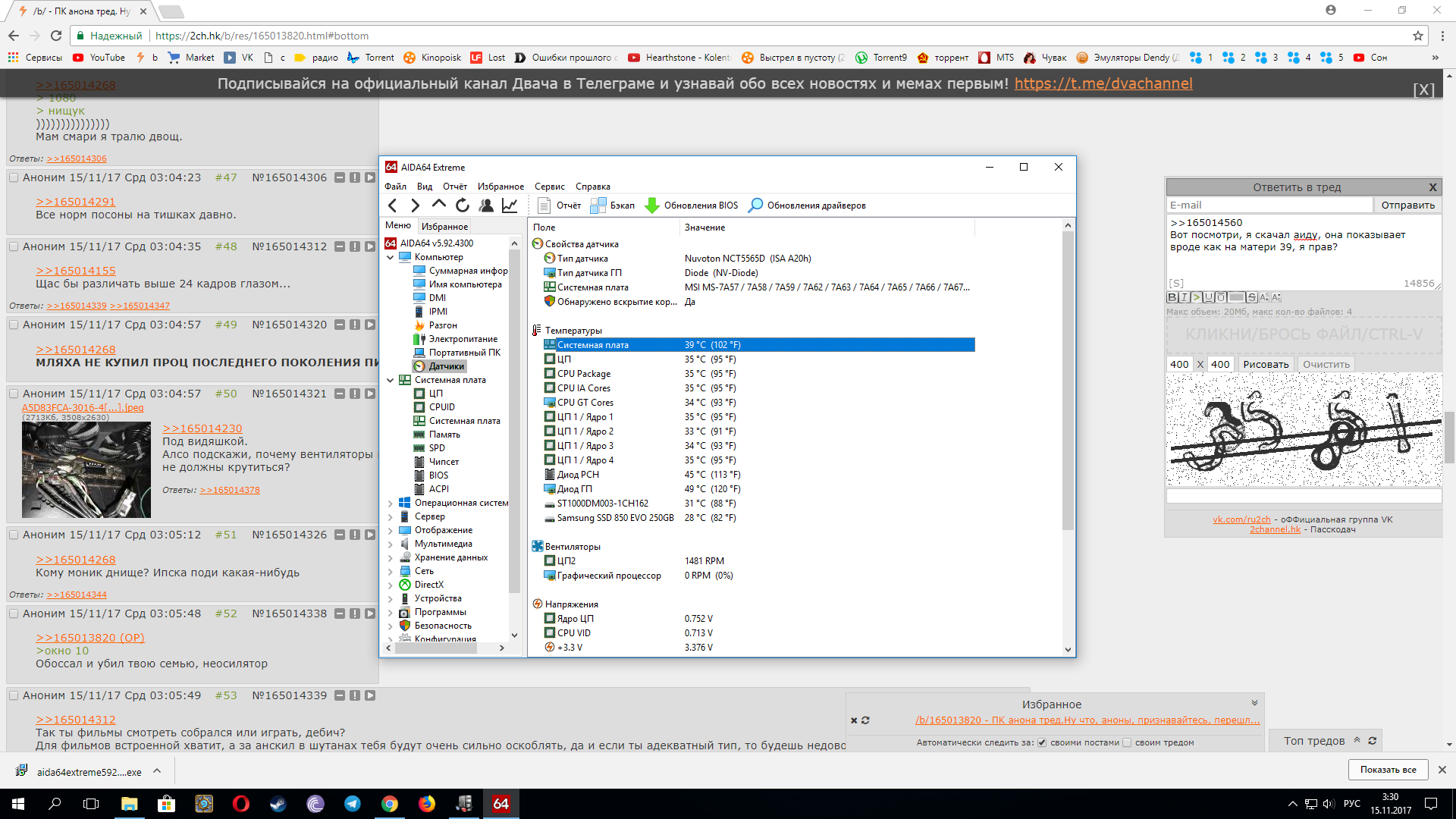Check the checkbox of post №165014326
Image resolution: width=1456 pixels, height=819 pixels.
click(14, 535)
